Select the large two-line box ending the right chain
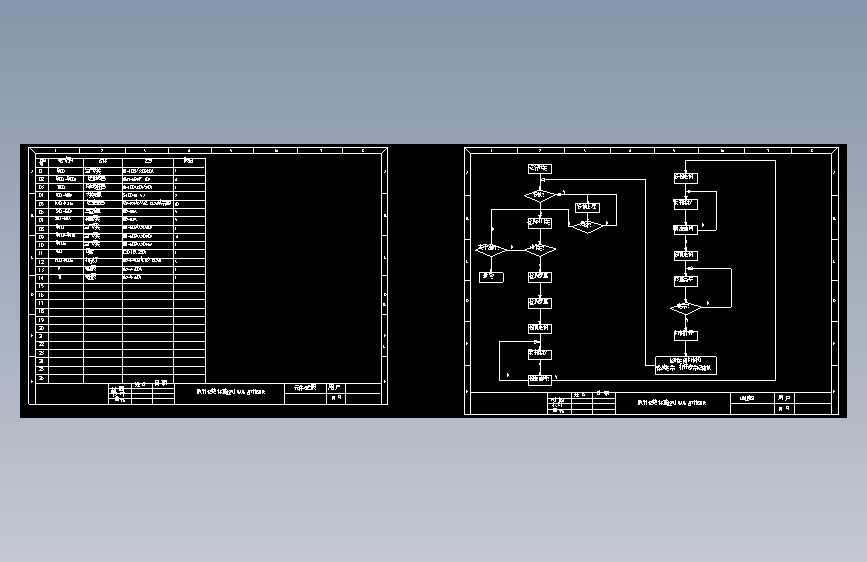This screenshot has height=562, width=867. (686, 366)
